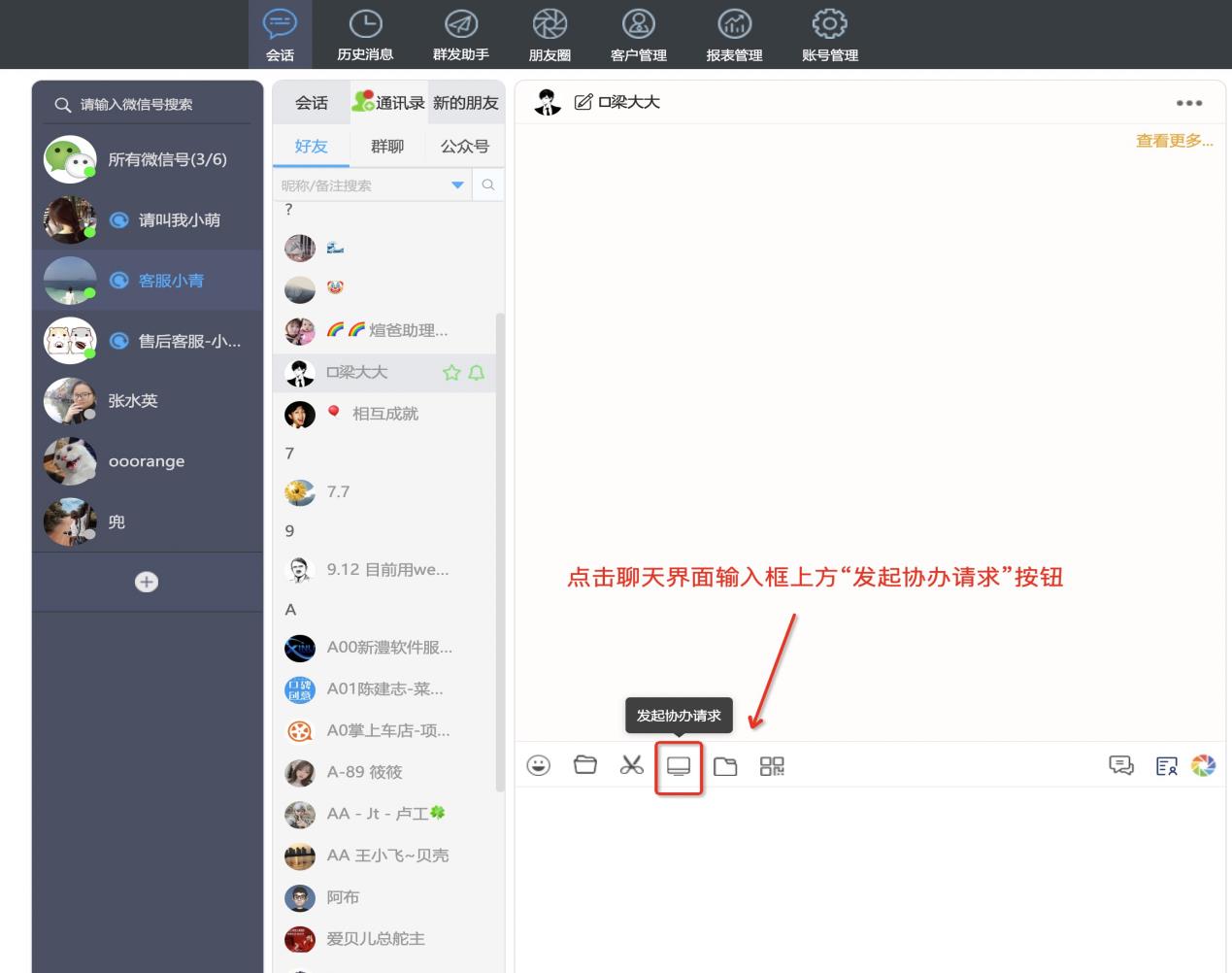
Task: Open contact AA 王小飞~贝壳
Action: (386, 856)
